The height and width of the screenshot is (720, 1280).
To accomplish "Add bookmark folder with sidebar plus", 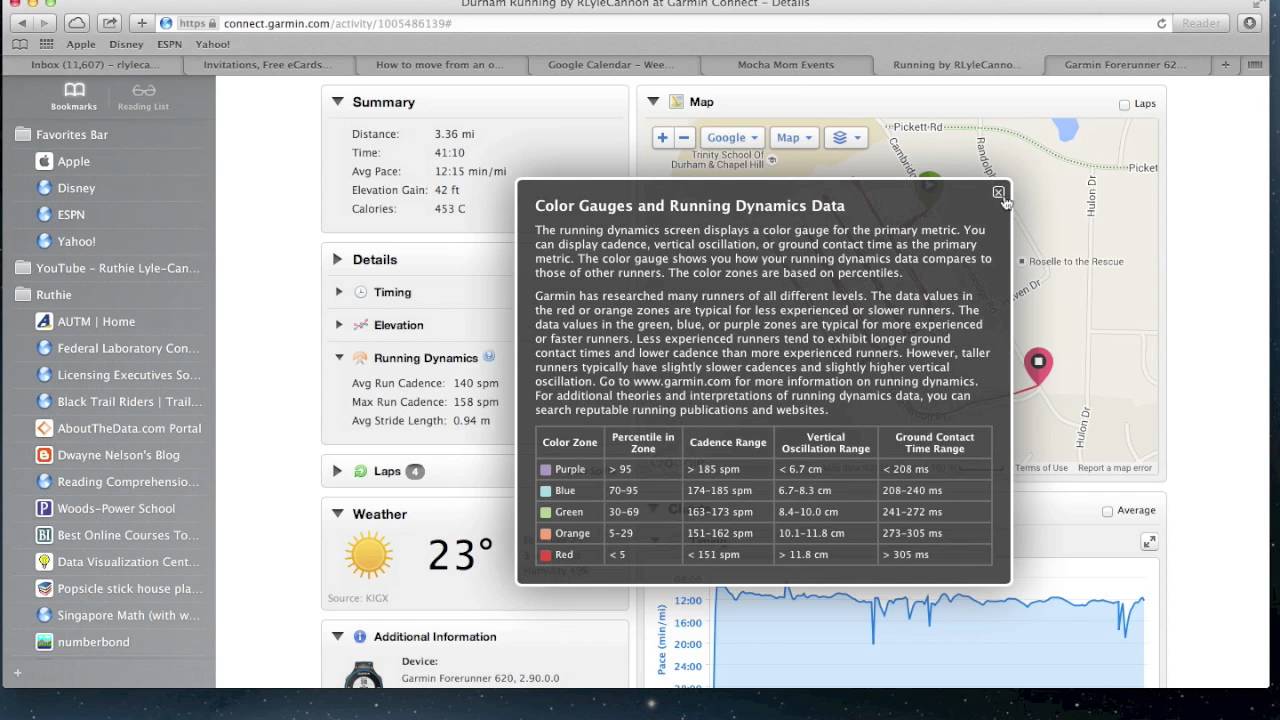I will [x=17, y=672].
